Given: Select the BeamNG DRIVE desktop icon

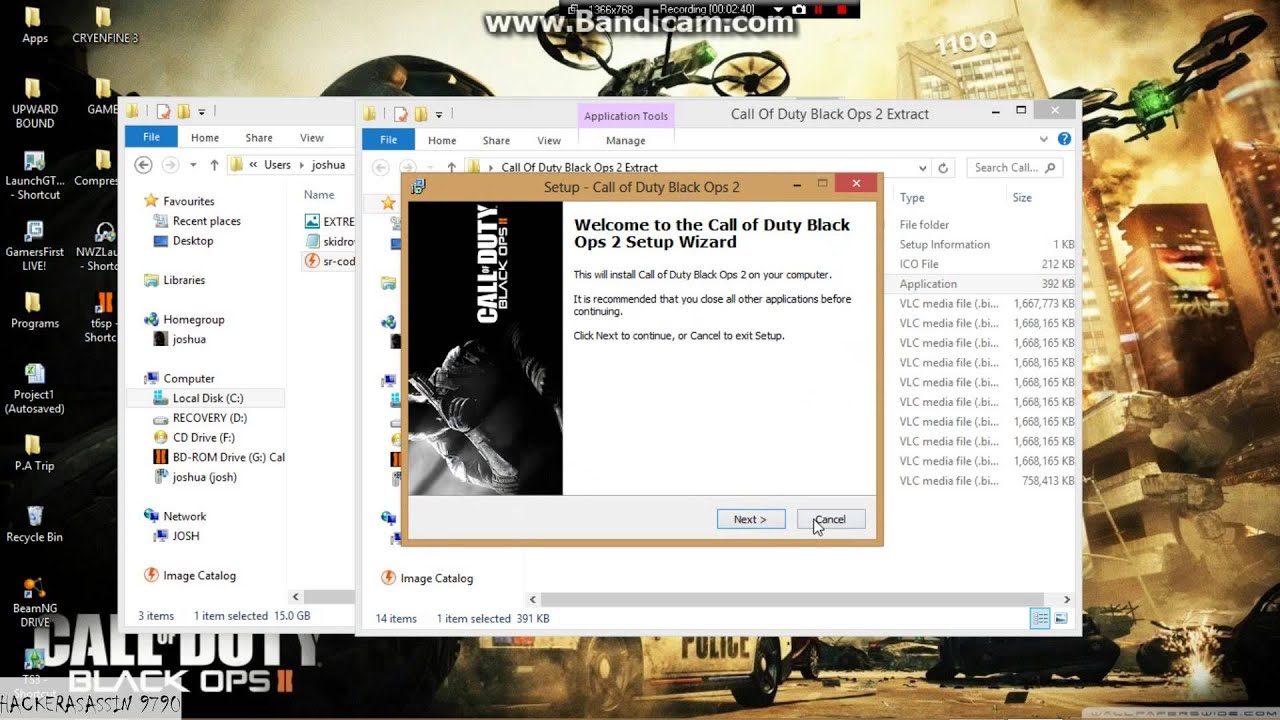Looking at the screenshot, I should click(x=34, y=601).
